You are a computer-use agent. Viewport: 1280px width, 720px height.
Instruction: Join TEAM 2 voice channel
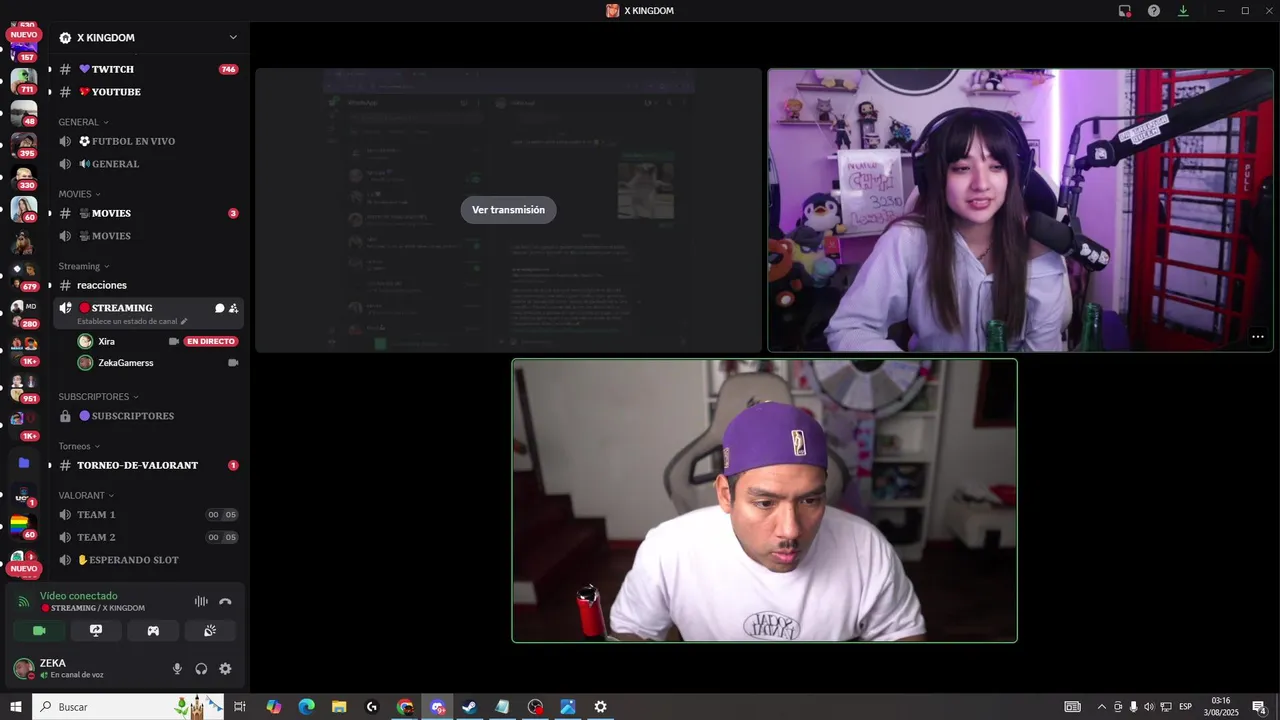[148, 537]
